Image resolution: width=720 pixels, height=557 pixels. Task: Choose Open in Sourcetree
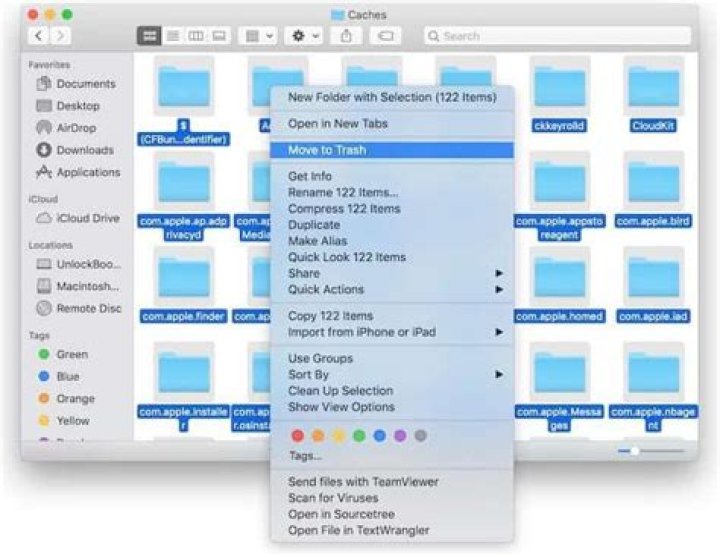(x=392, y=514)
